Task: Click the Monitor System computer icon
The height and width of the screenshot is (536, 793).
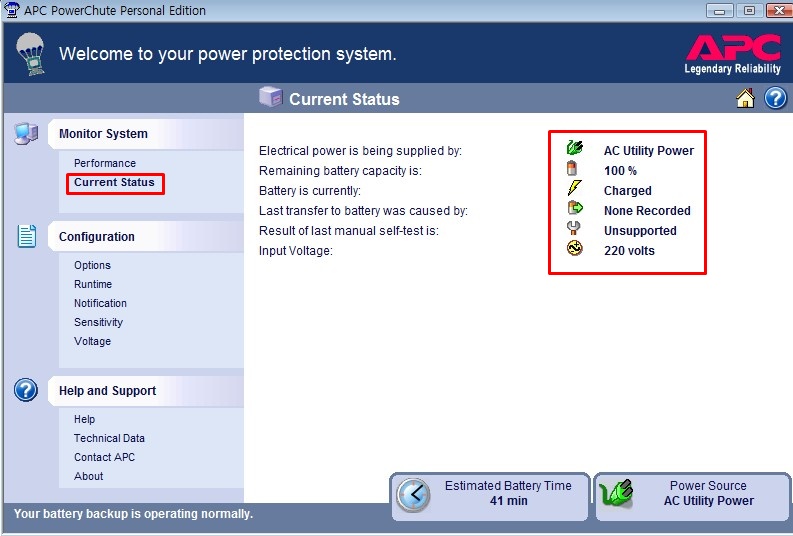Action: point(26,134)
